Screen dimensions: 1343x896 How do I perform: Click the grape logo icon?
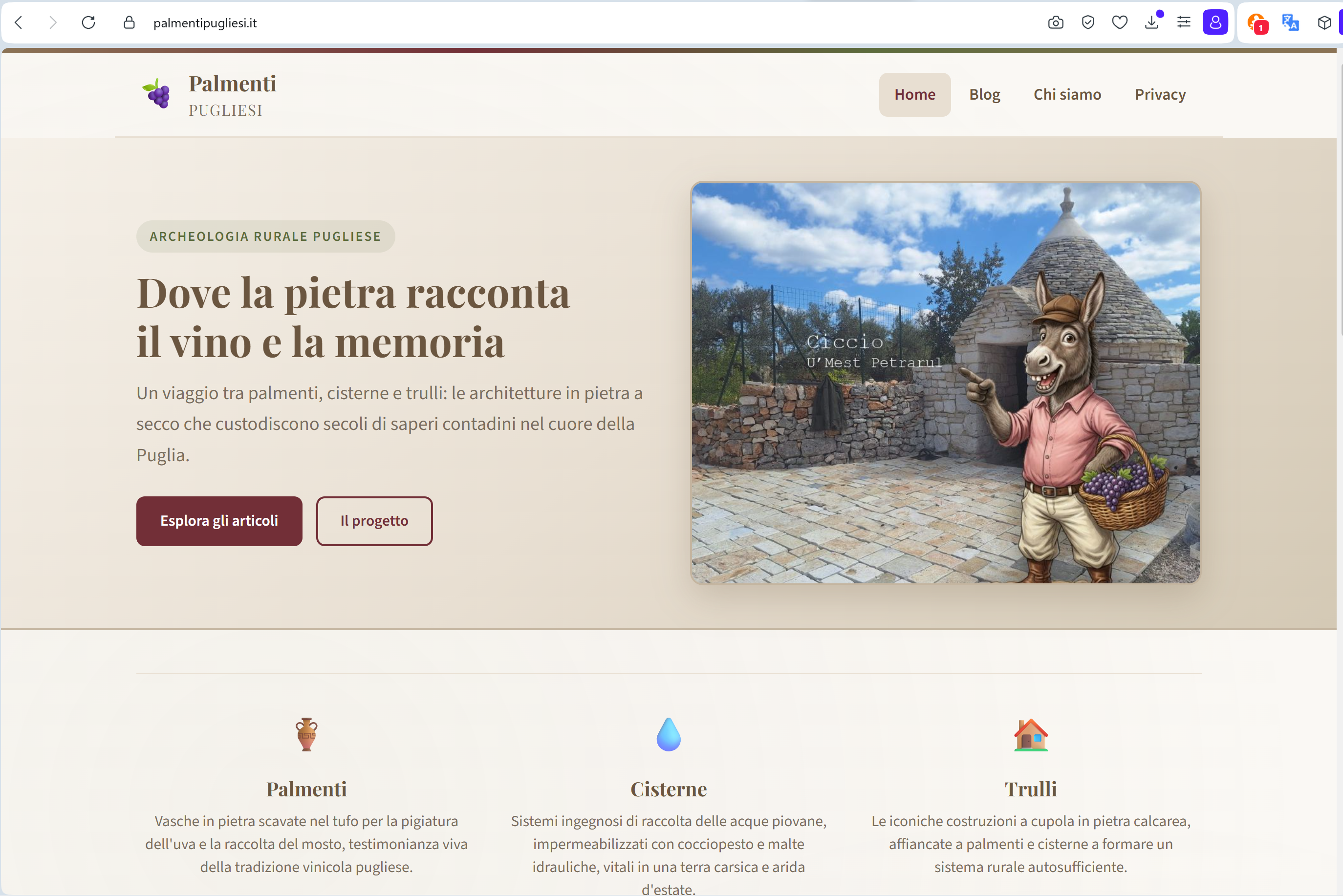(156, 94)
